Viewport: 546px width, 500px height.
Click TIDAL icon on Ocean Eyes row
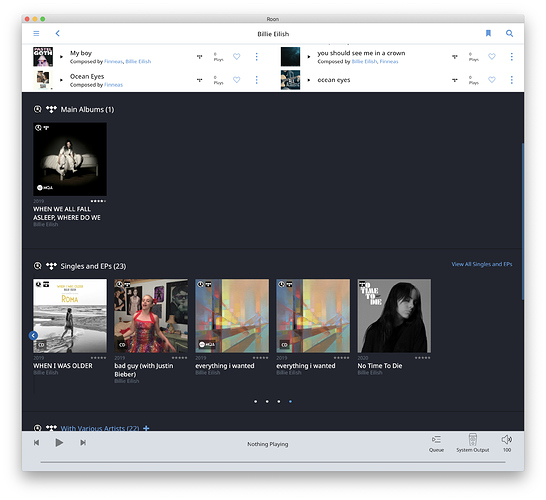tap(200, 80)
